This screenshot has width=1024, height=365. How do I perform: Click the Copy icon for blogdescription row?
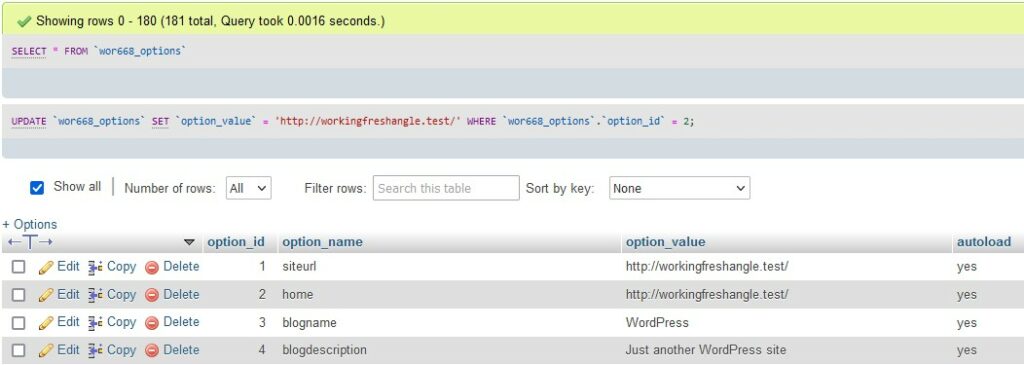tap(95, 351)
